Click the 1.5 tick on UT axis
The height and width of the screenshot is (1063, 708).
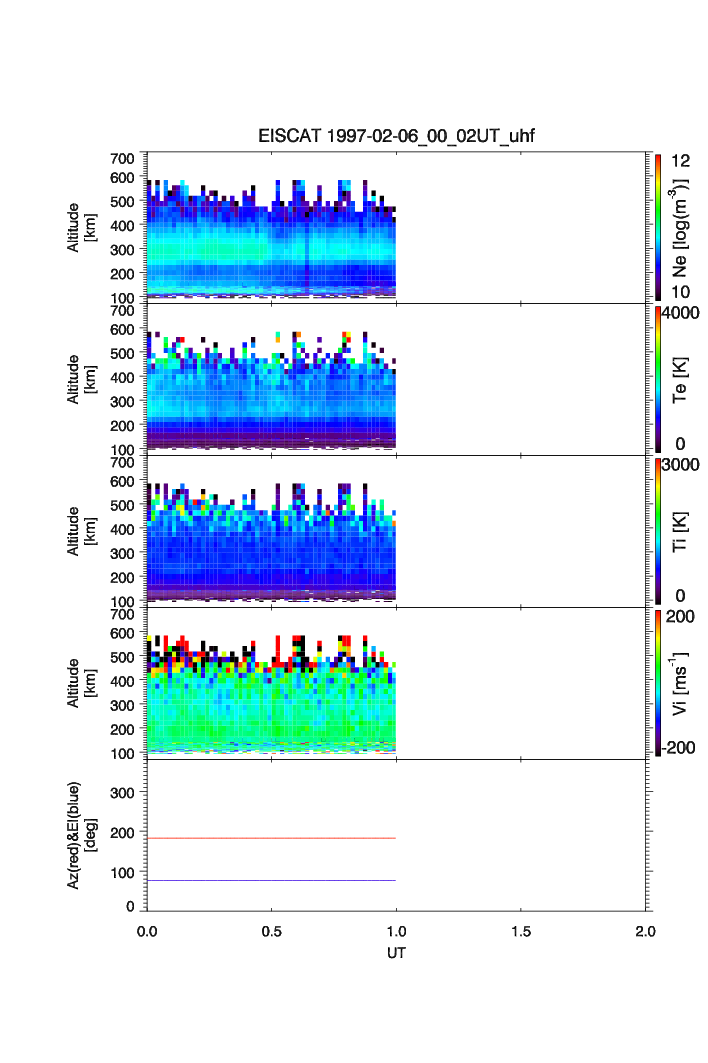(x=521, y=931)
